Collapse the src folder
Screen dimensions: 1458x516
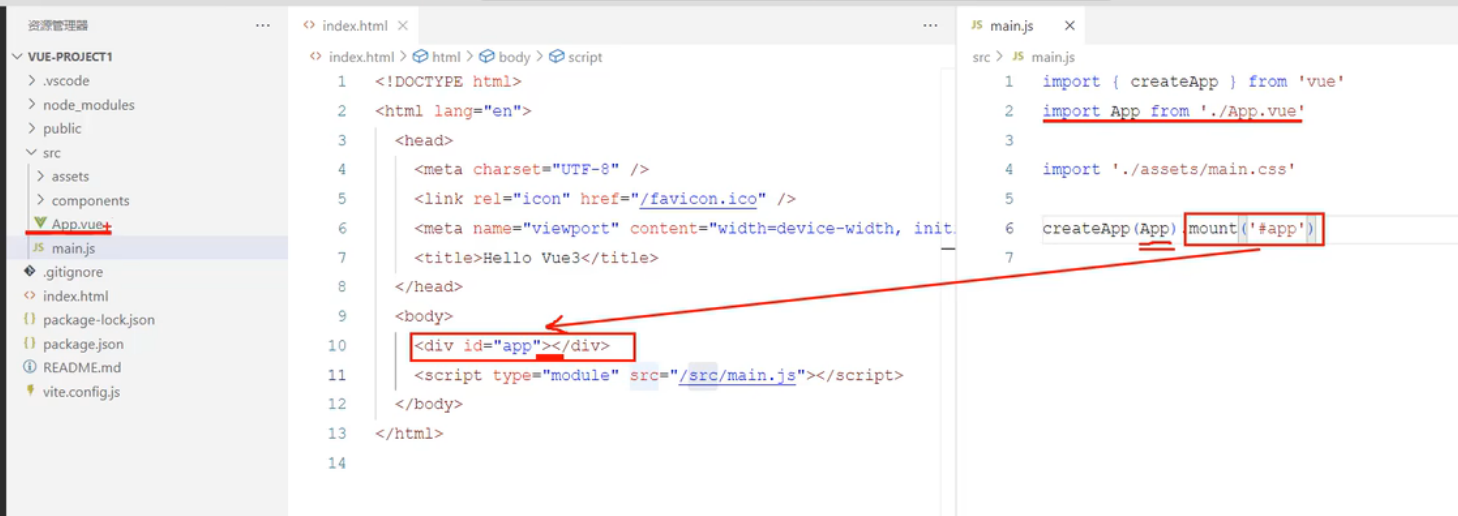(51, 153)
